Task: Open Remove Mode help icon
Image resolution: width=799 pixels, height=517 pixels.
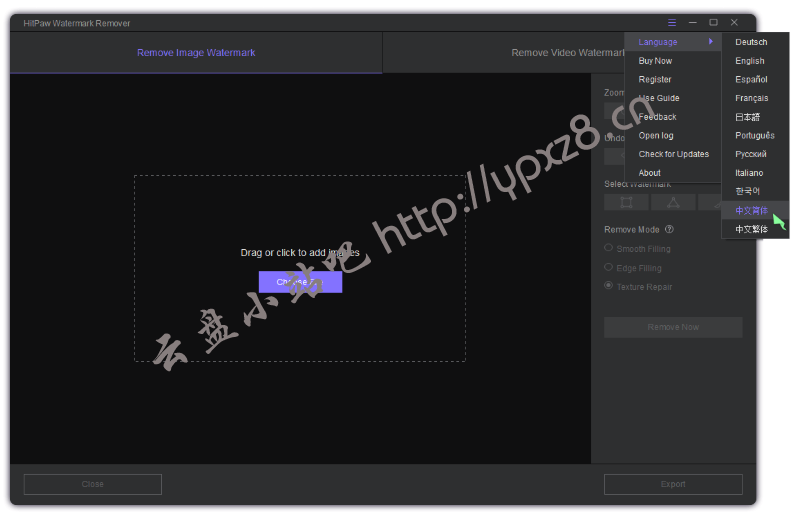Action: 670,229
